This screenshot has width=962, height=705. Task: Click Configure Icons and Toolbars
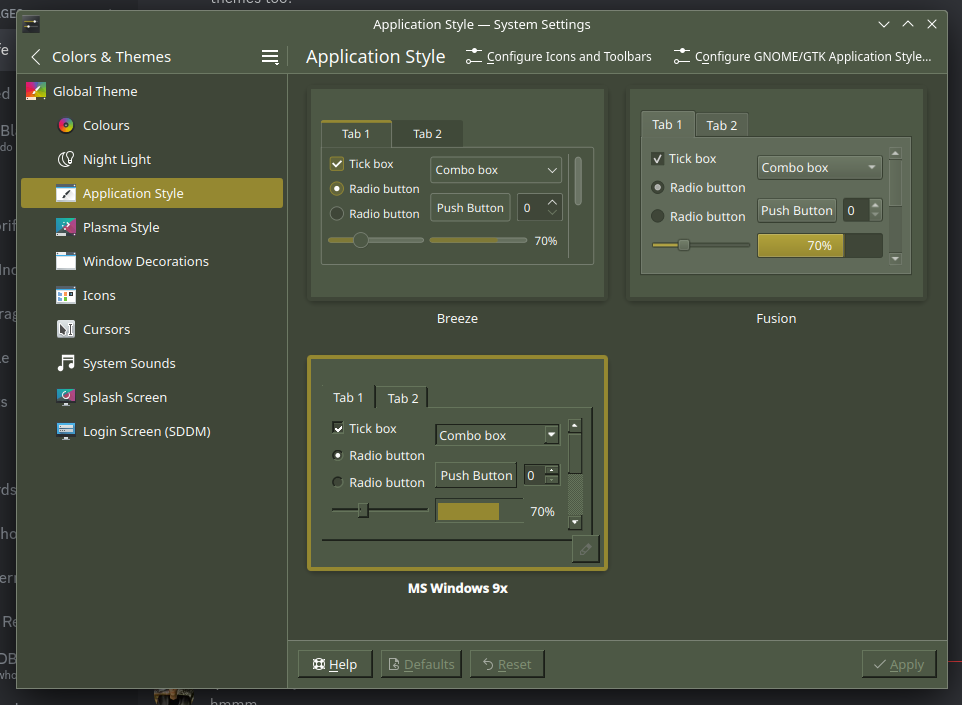tap(559, 57)
